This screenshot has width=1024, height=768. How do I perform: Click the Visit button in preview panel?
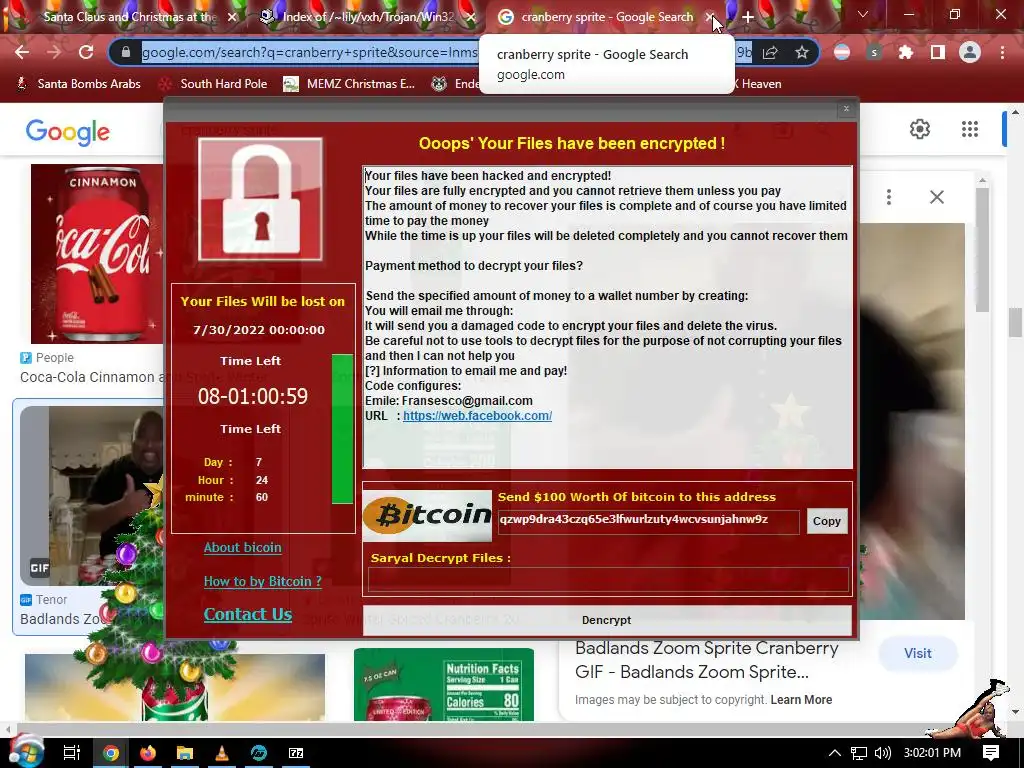pyautogui.click(x=918, y=653)
